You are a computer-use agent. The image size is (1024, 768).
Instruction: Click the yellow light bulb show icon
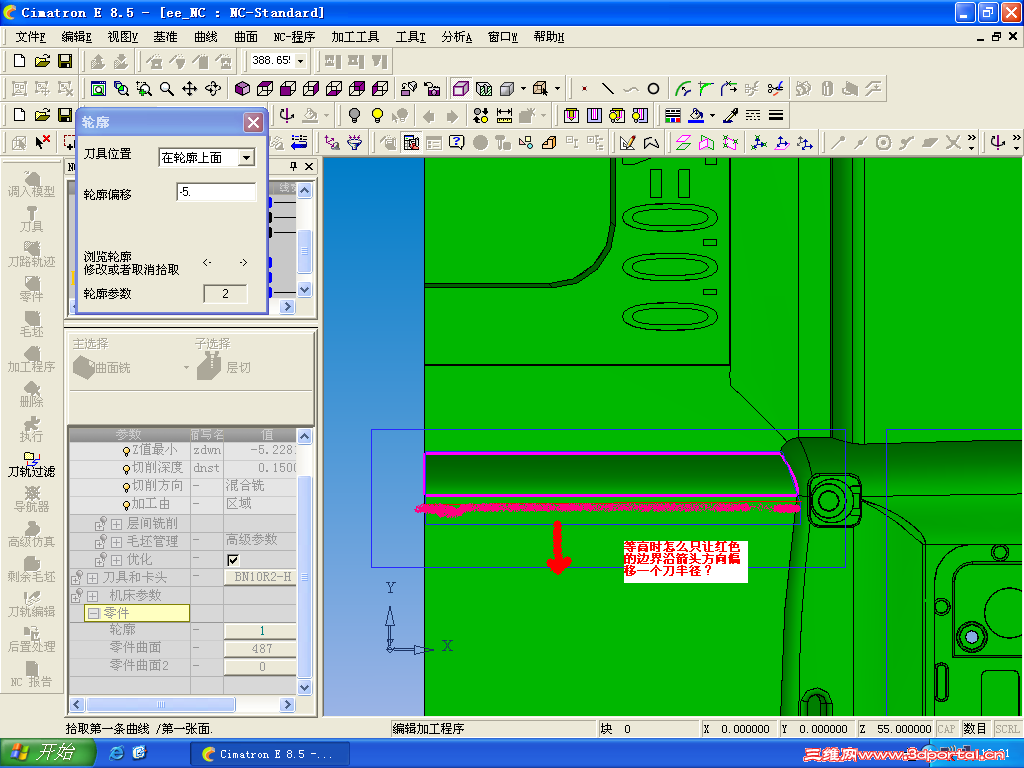377,116
